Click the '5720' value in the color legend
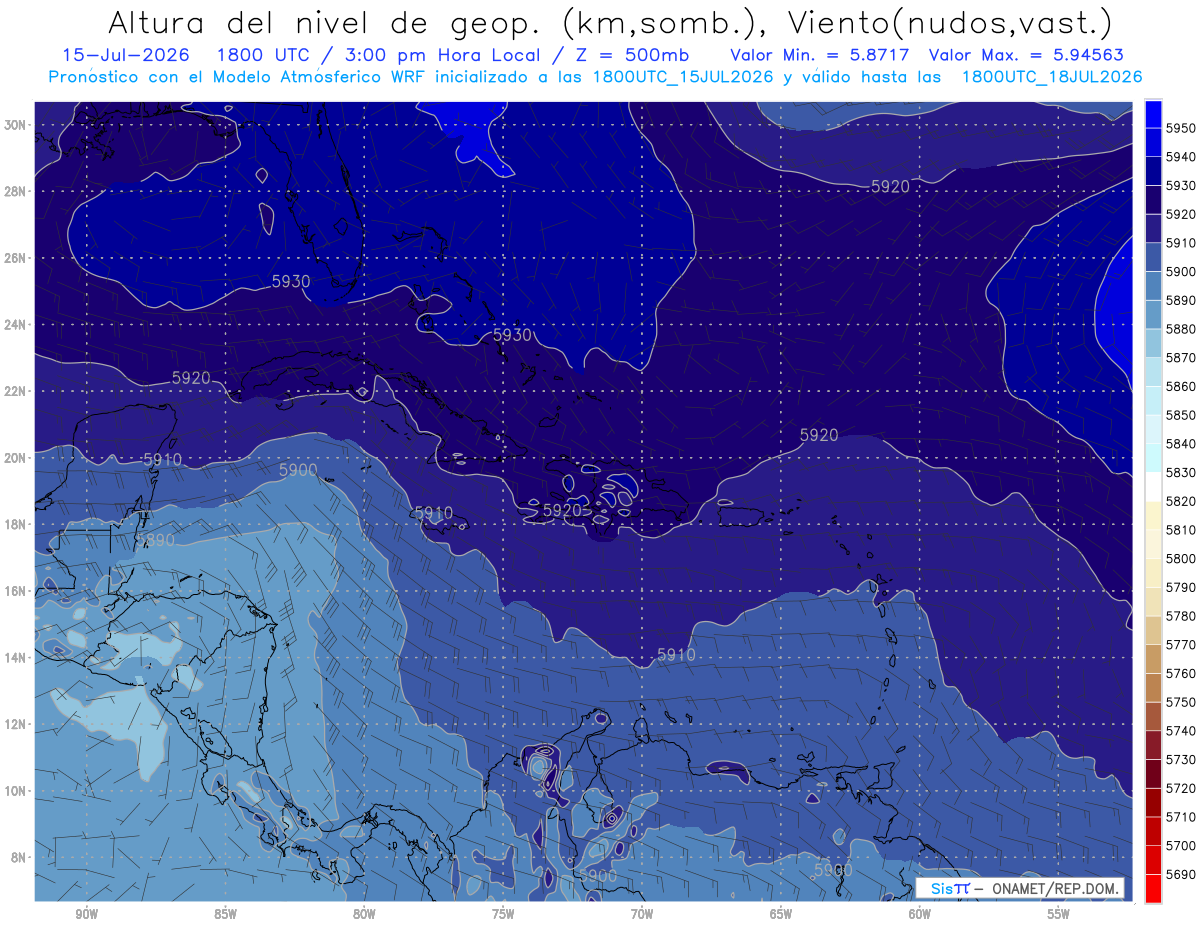The width and height of the screenshot is (1200, 927). (x=1181, y=788)
